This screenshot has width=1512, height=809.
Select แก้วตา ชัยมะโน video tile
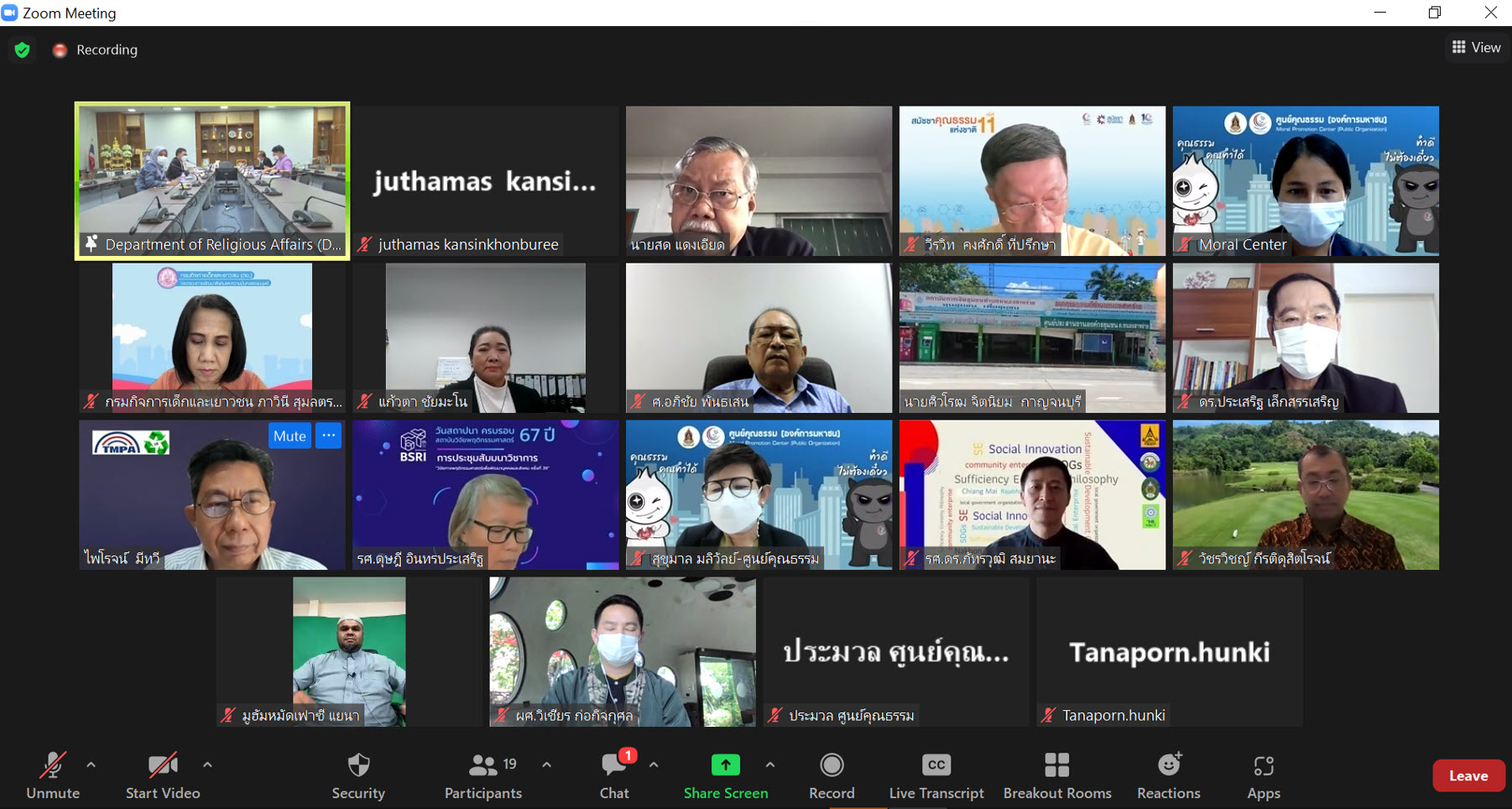tap(485, 338)
